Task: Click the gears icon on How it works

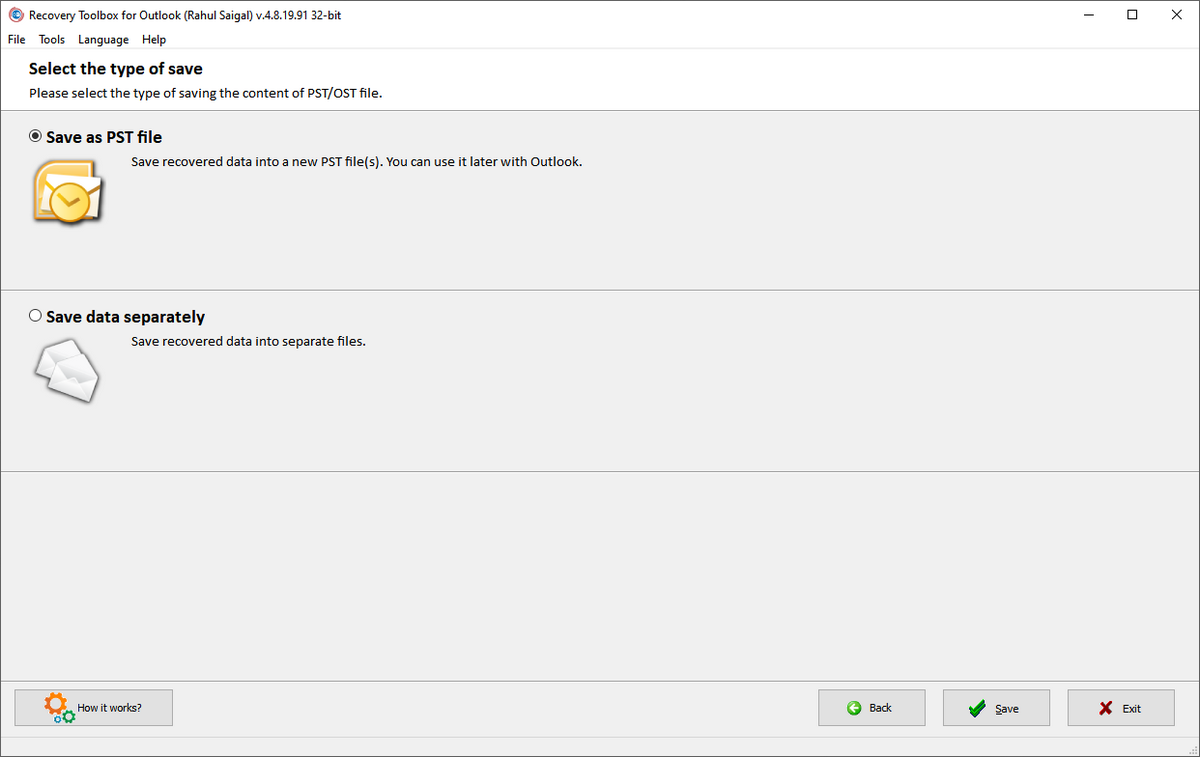Action: coord(59,708)
